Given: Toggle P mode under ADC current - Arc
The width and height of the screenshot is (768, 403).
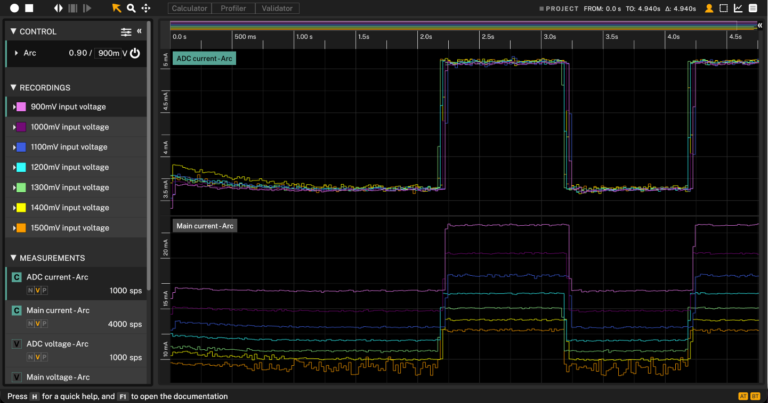Looking at the screenshot, I should coord(44,290).
